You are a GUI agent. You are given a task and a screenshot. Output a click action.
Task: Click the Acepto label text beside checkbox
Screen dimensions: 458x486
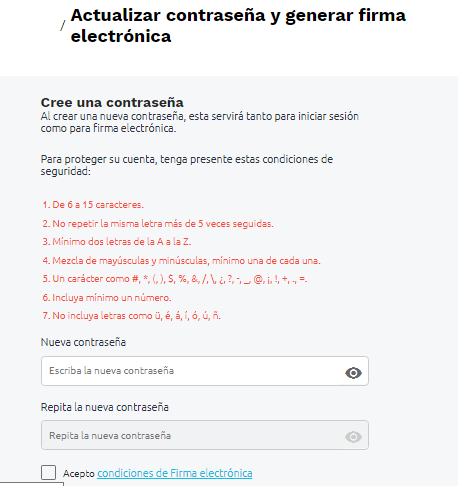click(79, 473)
